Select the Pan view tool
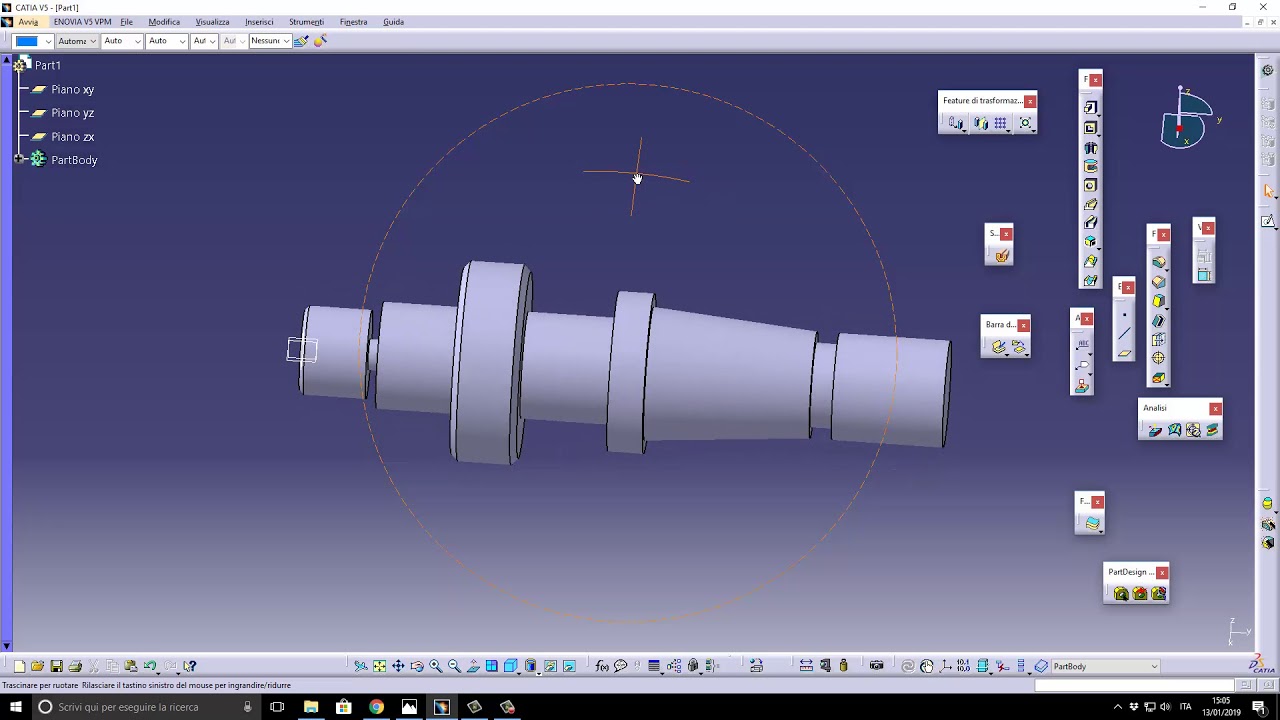 [x=398, y=666]
